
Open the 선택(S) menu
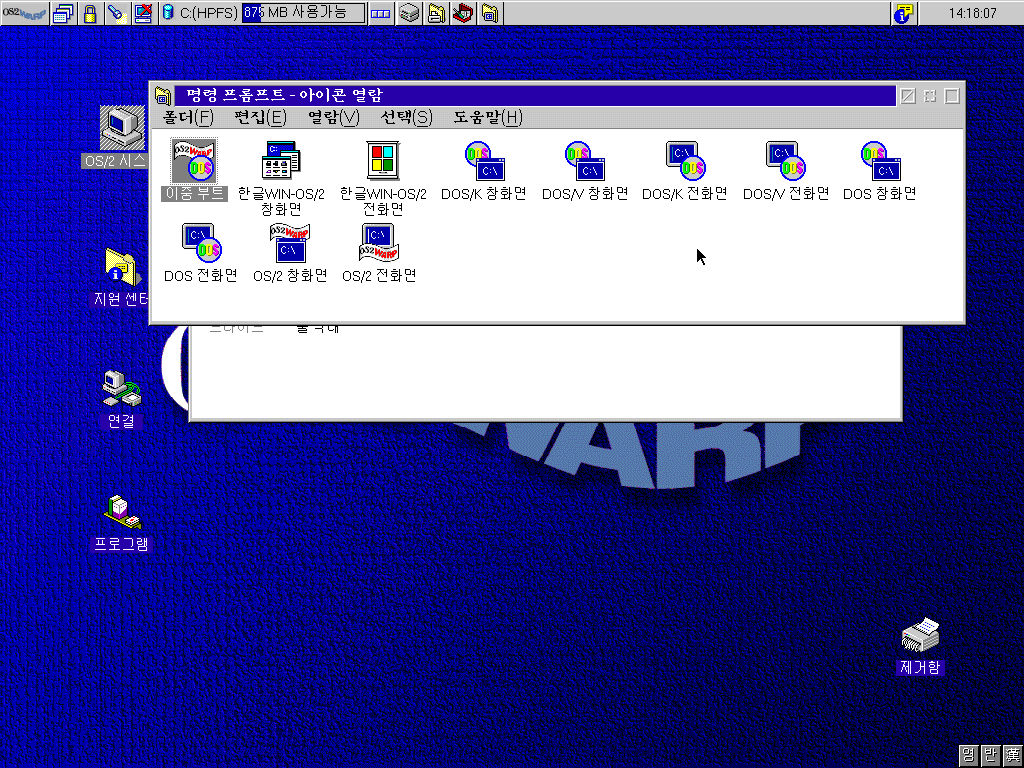tap(406, 118)
